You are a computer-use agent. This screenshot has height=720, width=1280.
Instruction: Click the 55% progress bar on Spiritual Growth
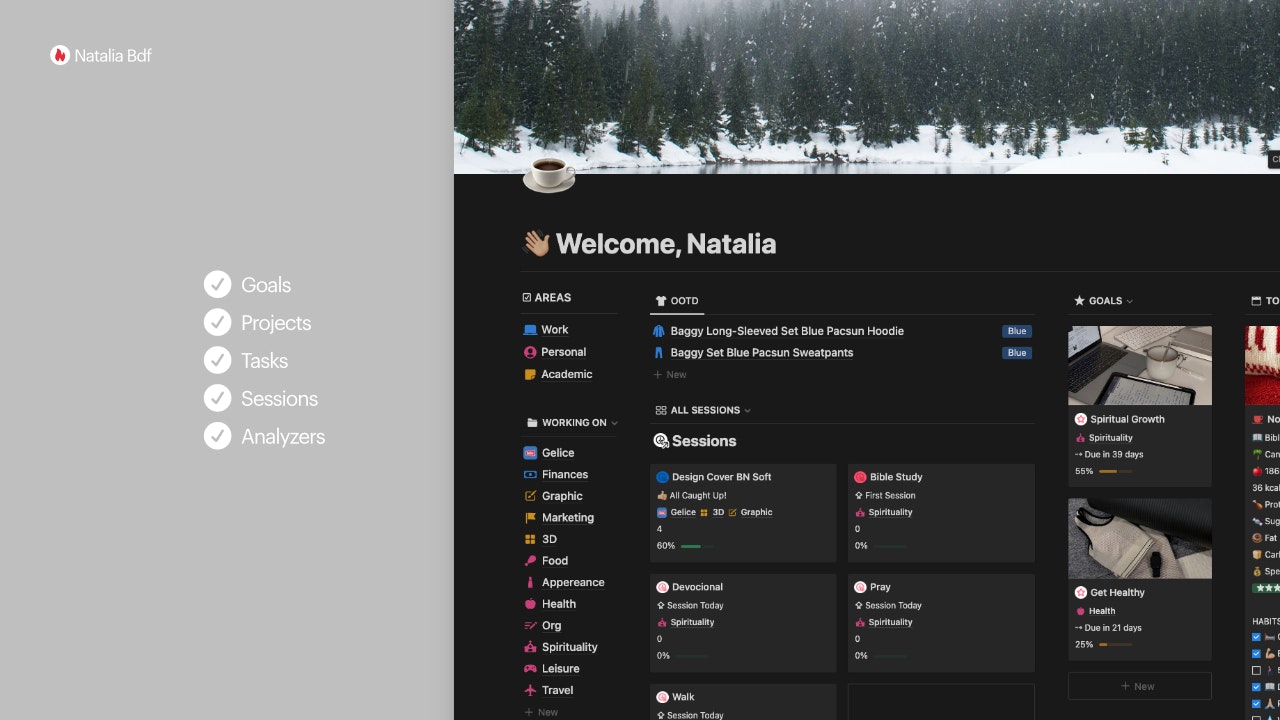(x=1115, y=471)
